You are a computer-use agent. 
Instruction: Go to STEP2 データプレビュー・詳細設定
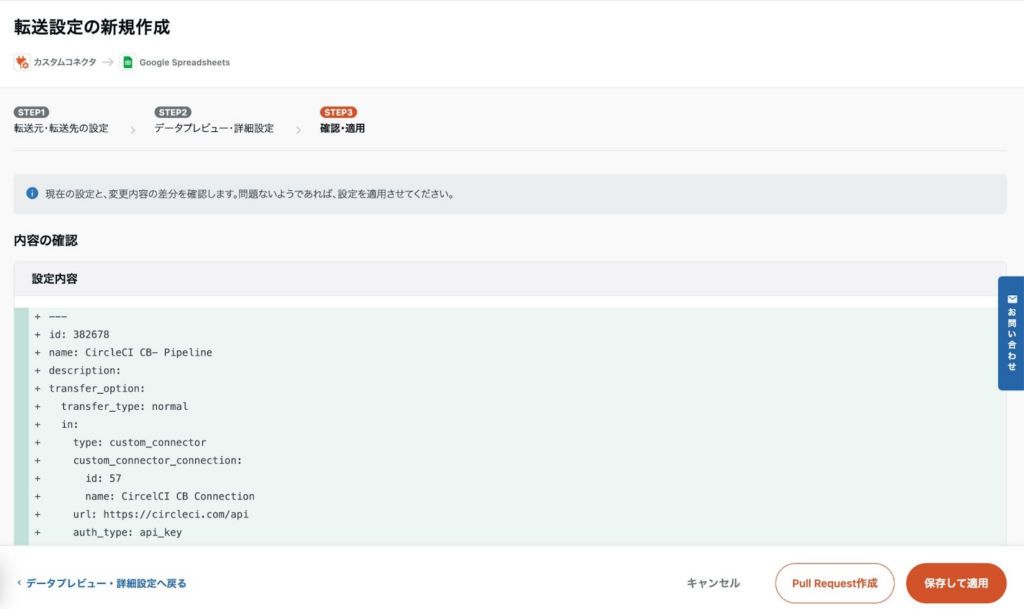[x=213, y=129]
